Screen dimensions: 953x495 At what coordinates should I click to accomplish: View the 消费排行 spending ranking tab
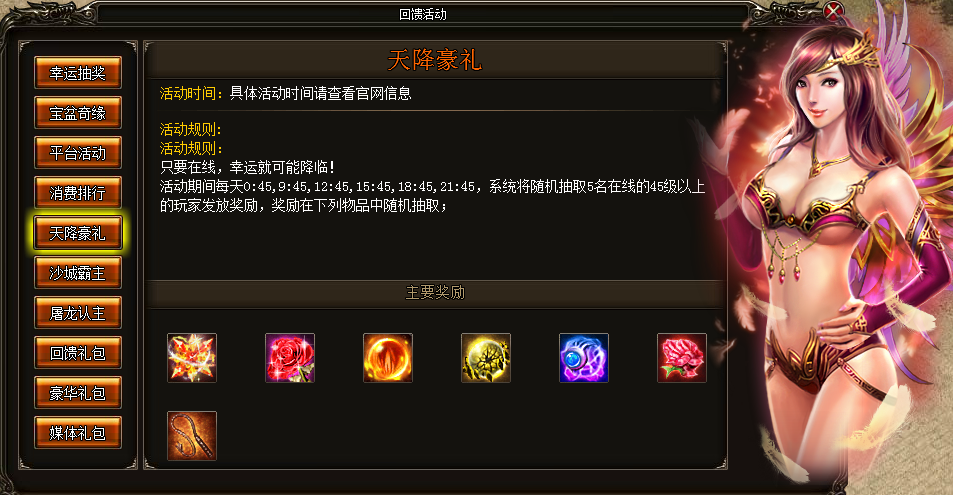click(x=78, y=193)
